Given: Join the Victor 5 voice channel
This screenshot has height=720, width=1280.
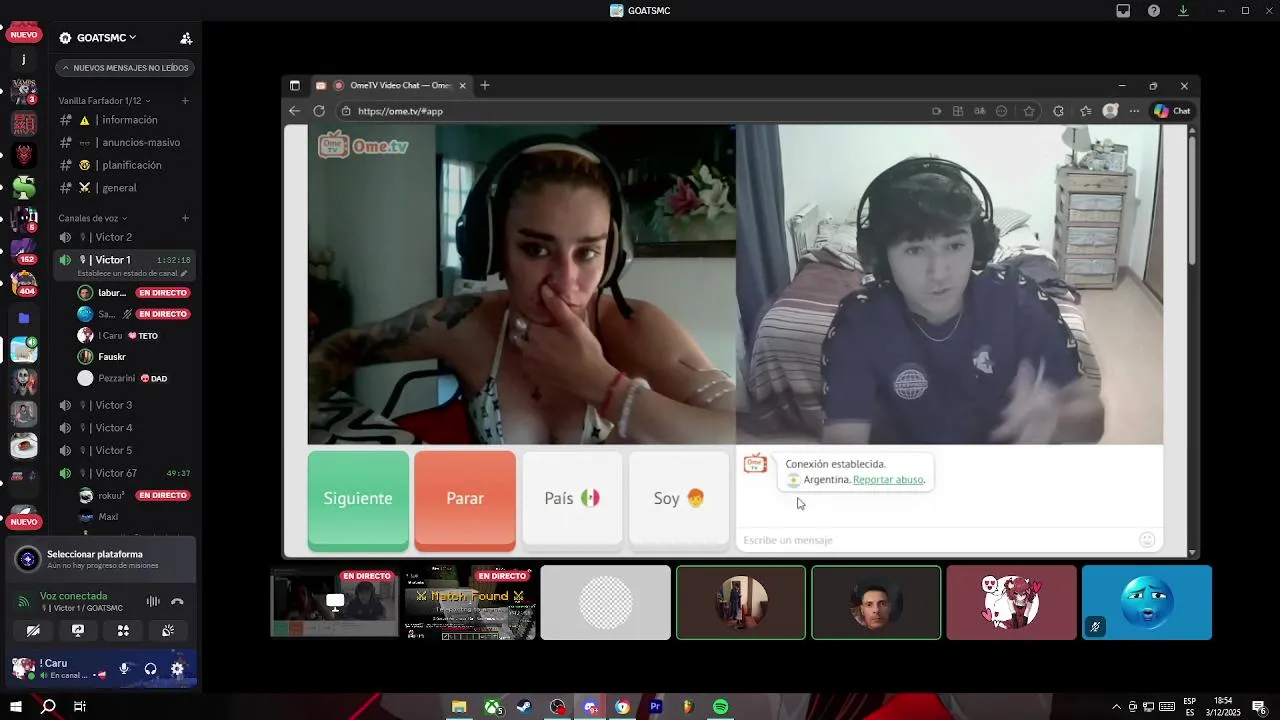Looking at the screenshot, I should [124, 450].
